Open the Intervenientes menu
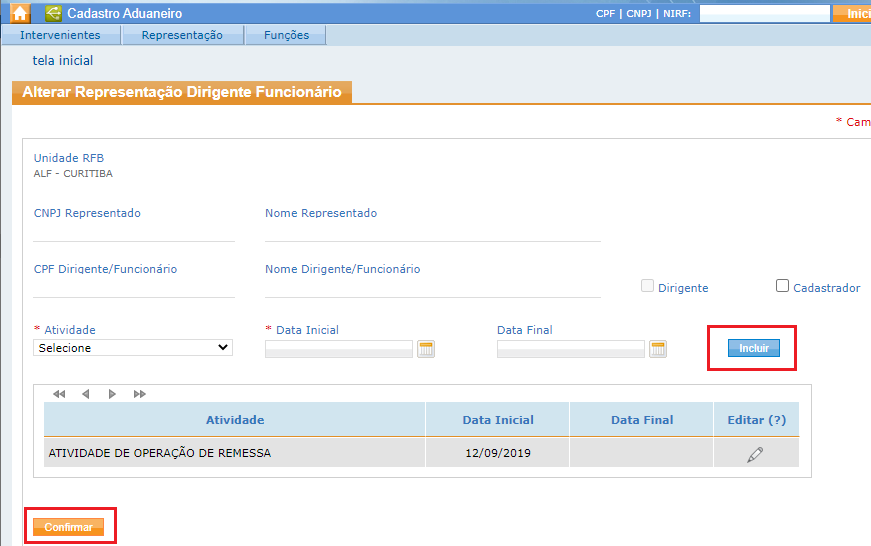The image size is (871, 546). tap(60, 35)
